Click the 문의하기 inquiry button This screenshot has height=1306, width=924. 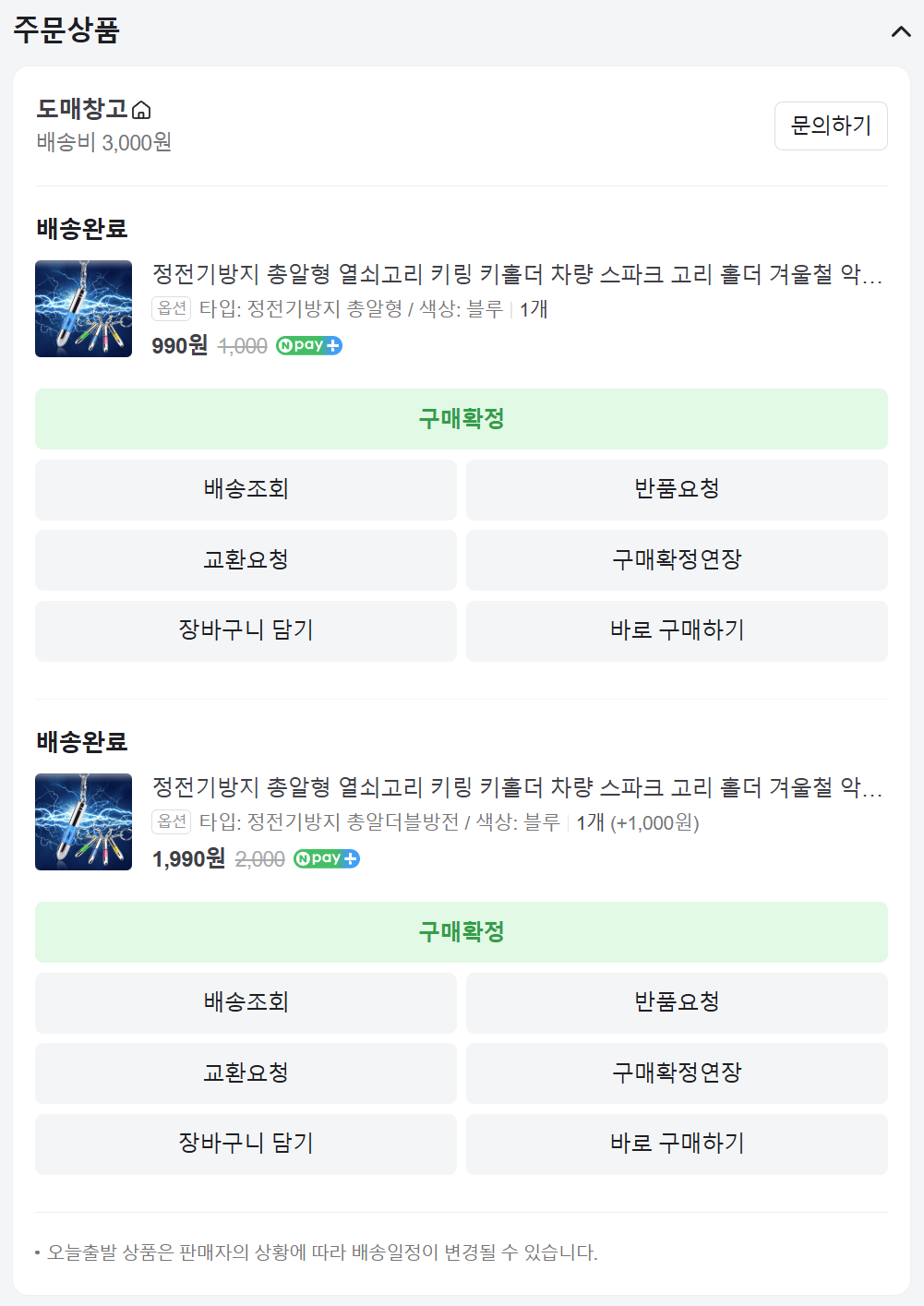point(831,126)
